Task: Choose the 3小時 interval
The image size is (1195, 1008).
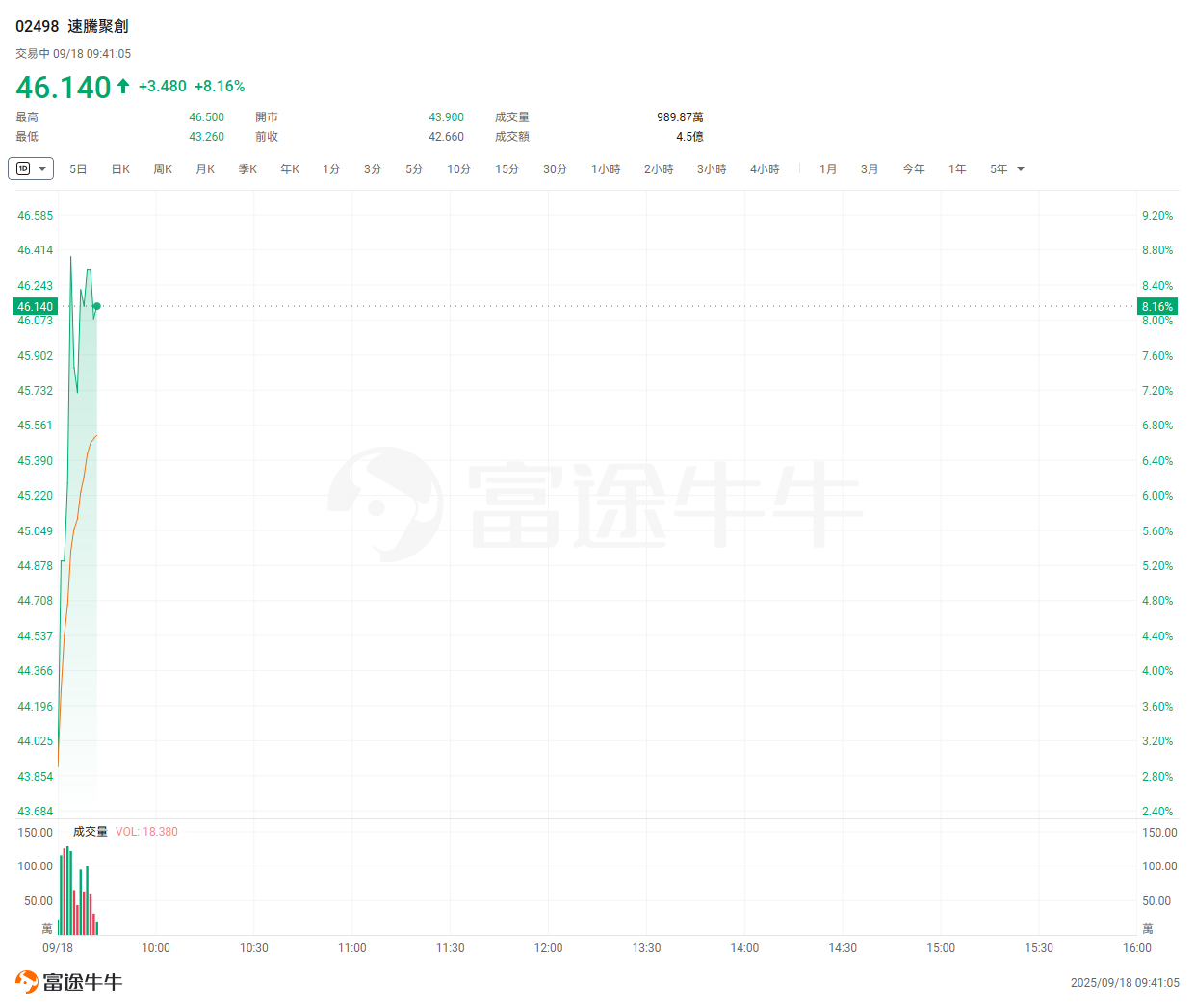Action: 712,169
